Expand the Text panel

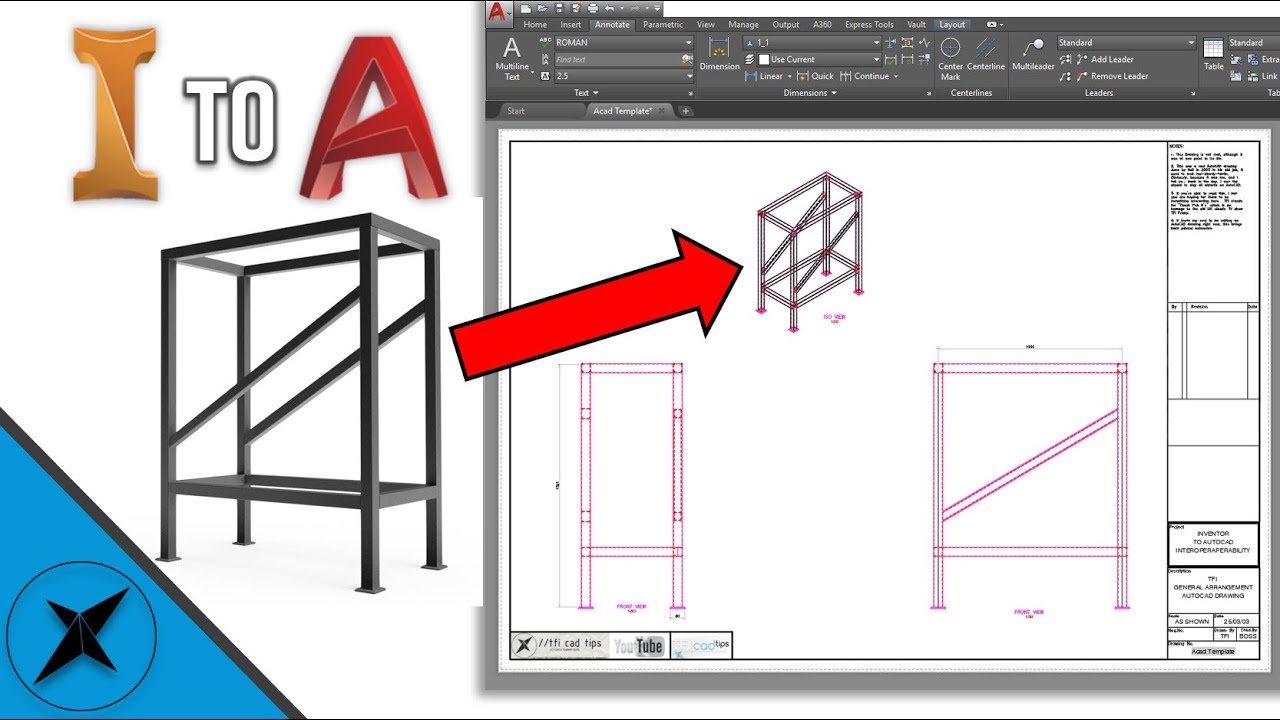(x=584, y=93)
